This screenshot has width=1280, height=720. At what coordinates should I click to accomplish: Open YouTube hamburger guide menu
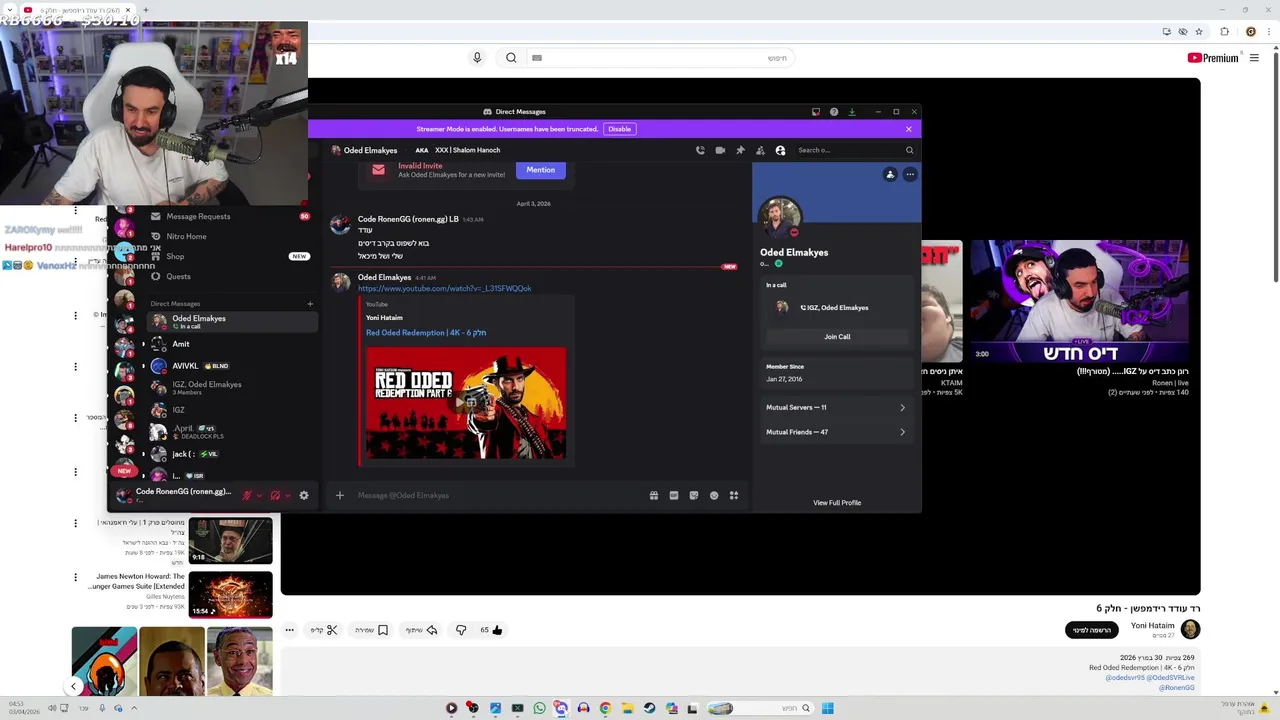[x=1254, y=58]
